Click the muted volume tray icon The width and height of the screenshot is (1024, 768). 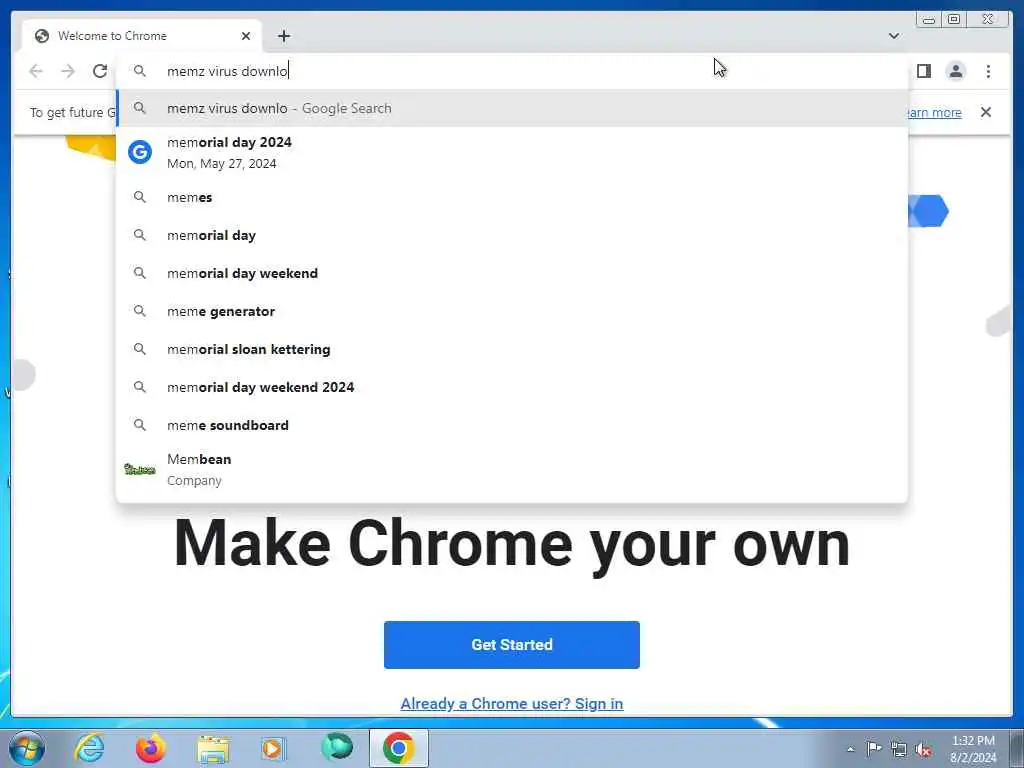pos(923,750)
